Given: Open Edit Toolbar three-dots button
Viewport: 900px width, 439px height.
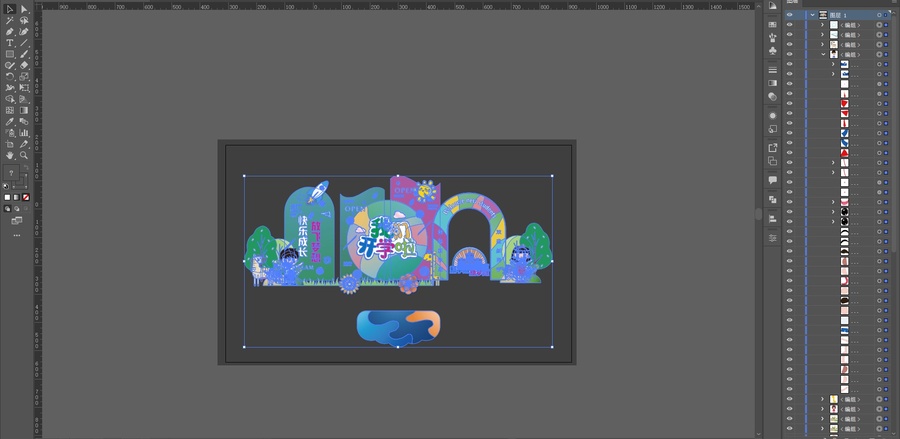Looking at the screenshot, I should pyautogui.click(x=17, y=235).
